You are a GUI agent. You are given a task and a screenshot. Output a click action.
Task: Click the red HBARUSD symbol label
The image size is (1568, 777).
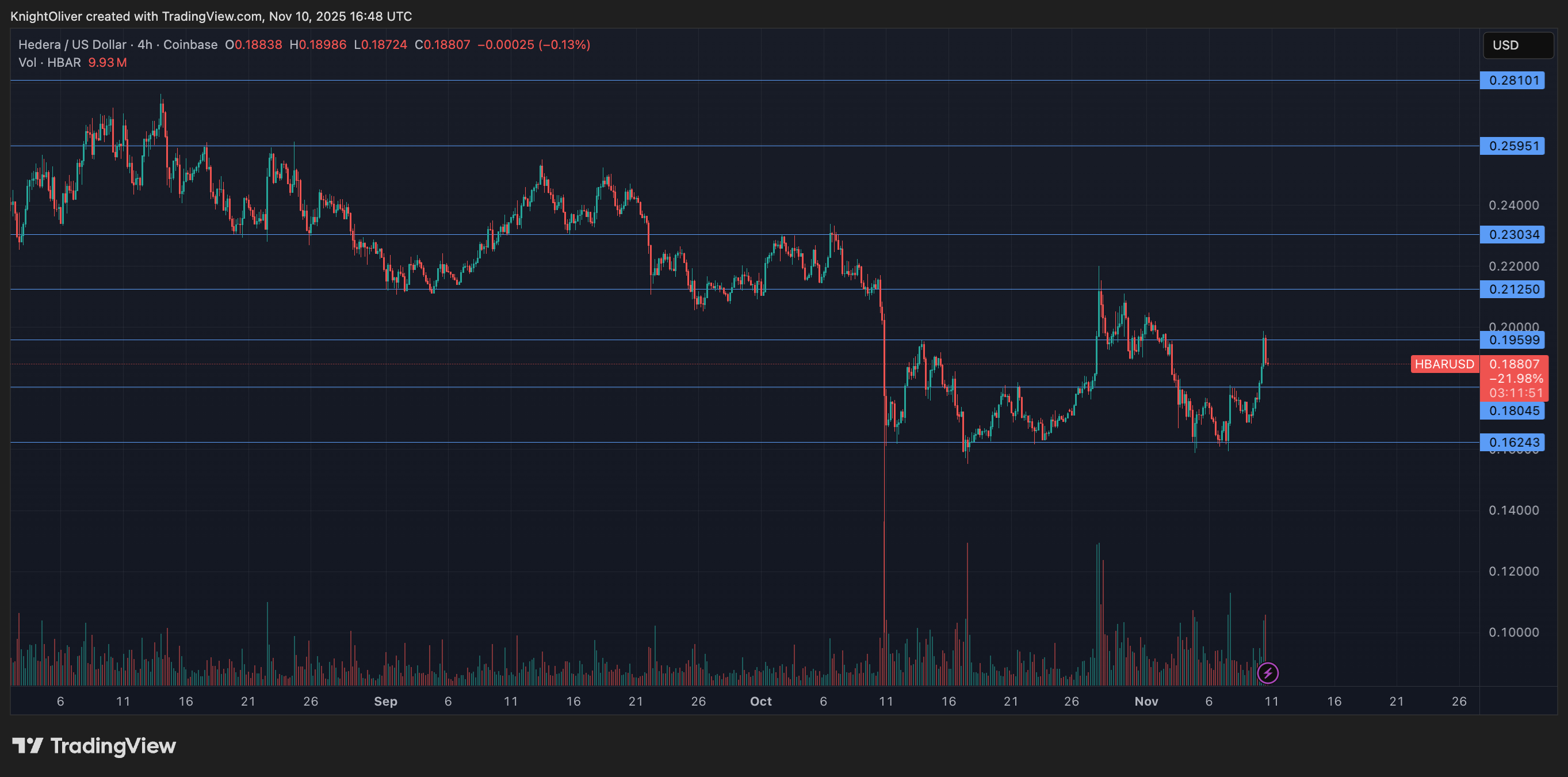1444,364
